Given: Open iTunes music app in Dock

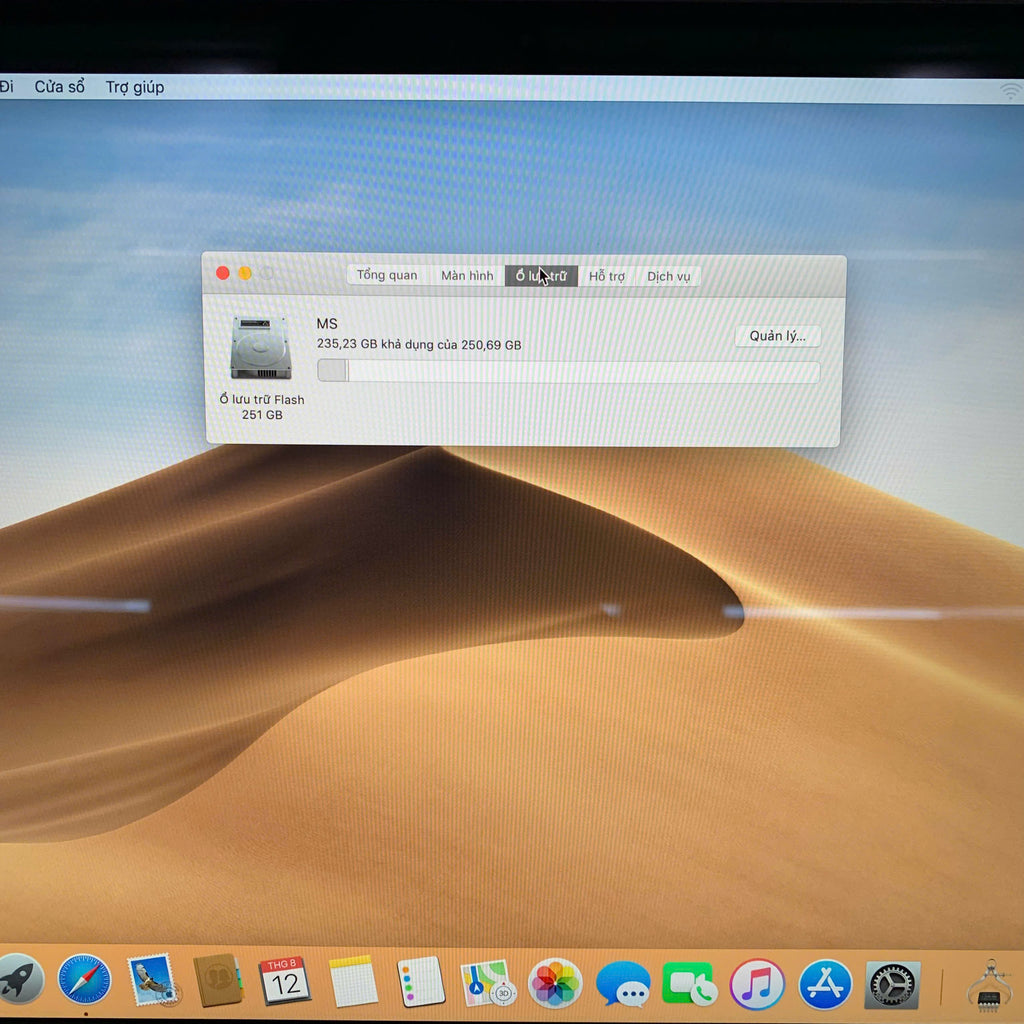Looking at the screenshot, I should coord(757,984).
